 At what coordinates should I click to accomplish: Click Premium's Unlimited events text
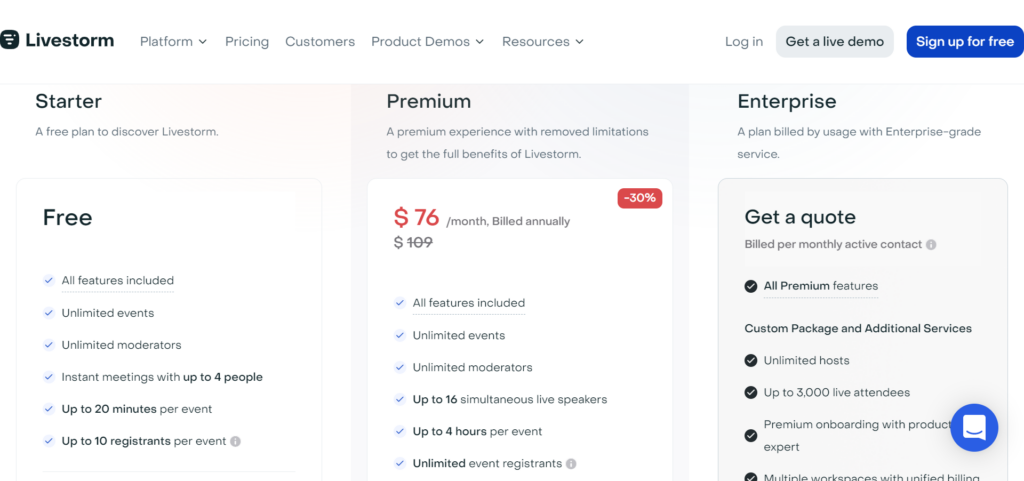pyautogui.click(x=459, y=335)
